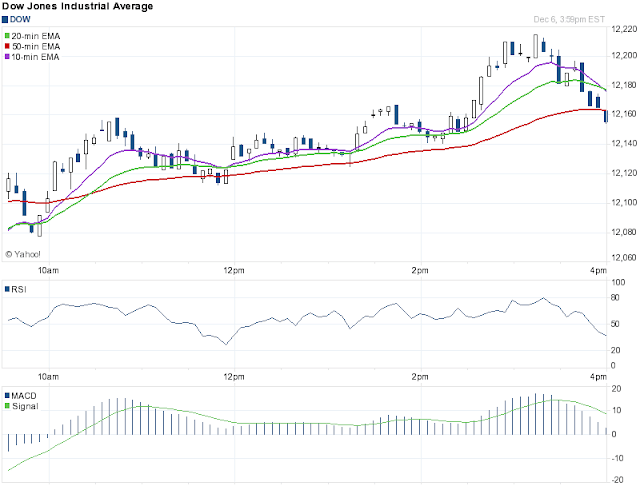This screenshot has width=640, height=486.
Task: Click the 10am label under RSI chart
Action: (49, 377)
